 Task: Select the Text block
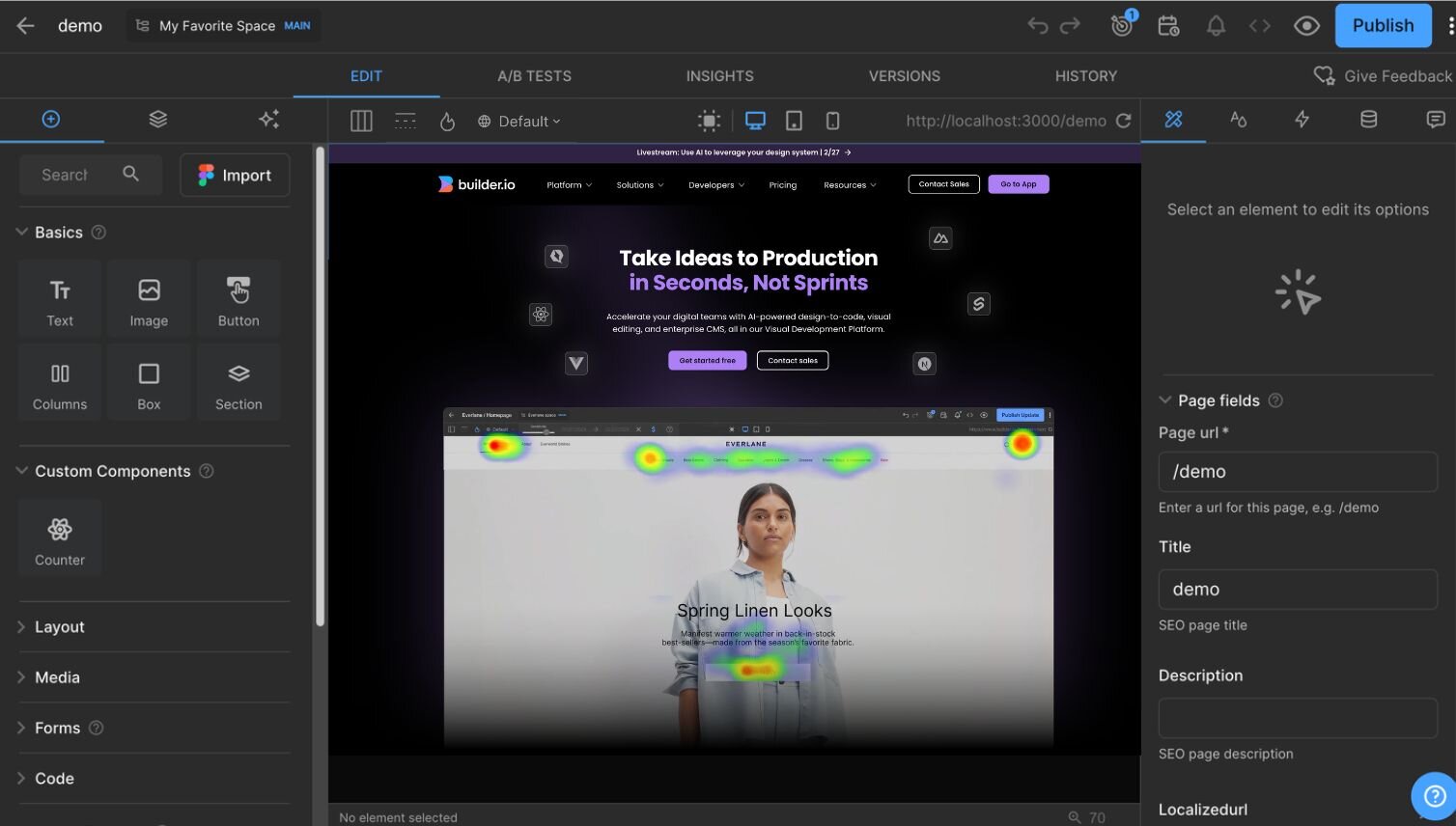click(60, 301)
